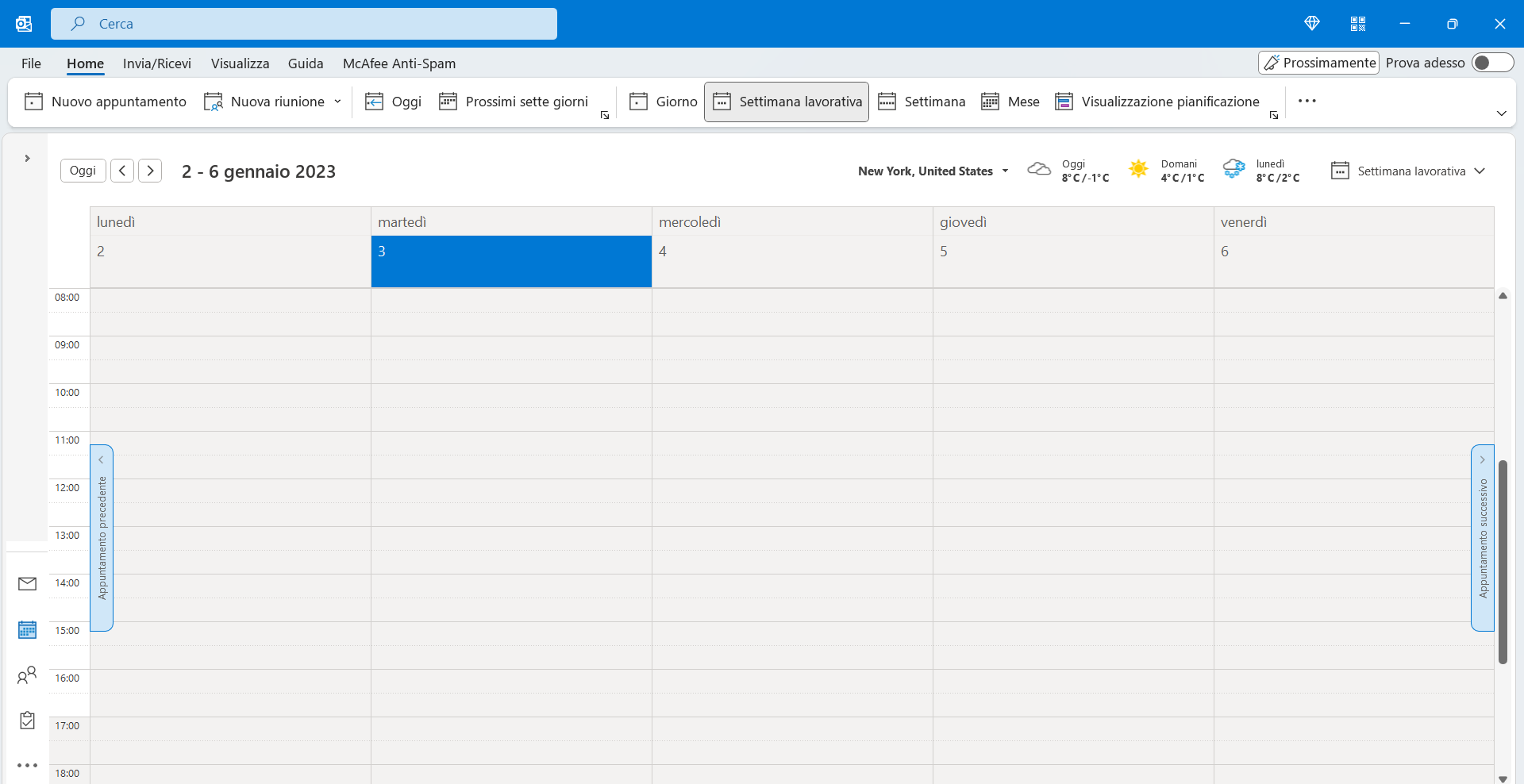The image size is (1524, 784).
Task: Click the Outlook app icon top-left
Action: coord(24,24)
